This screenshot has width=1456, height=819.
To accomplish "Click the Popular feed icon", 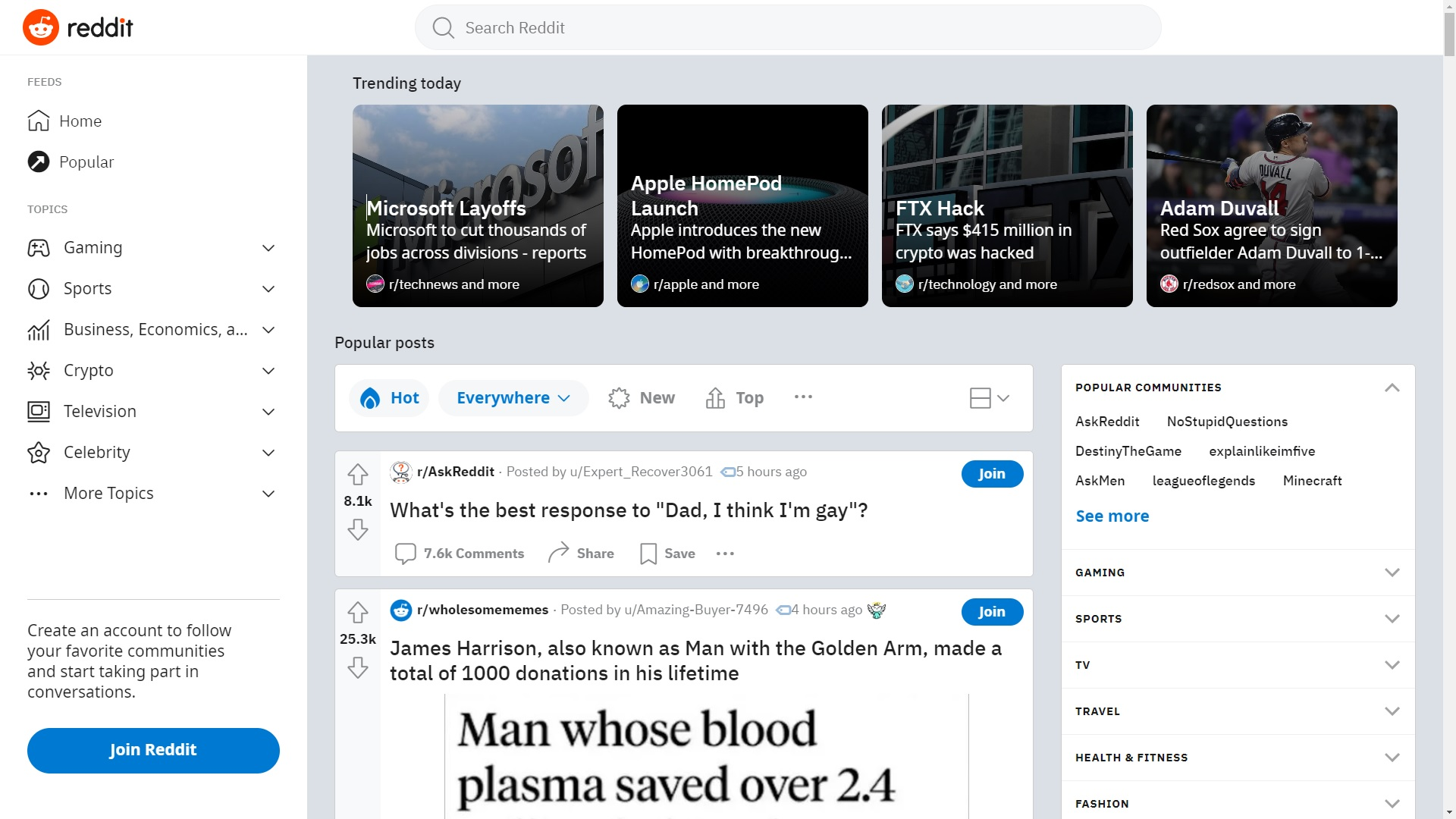I will (x=38, y=161).
